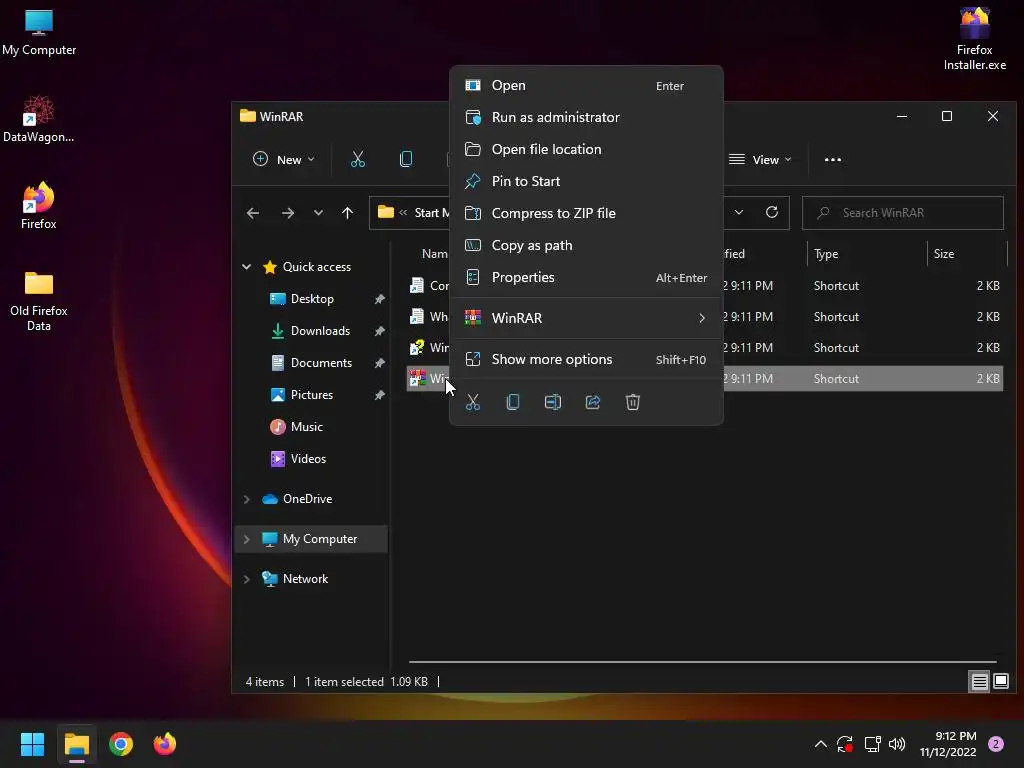Open the recent locations dropdown arrow
Image resolution: width=1024 pixels, height=768 pixels.
click(x=318, y=213)
